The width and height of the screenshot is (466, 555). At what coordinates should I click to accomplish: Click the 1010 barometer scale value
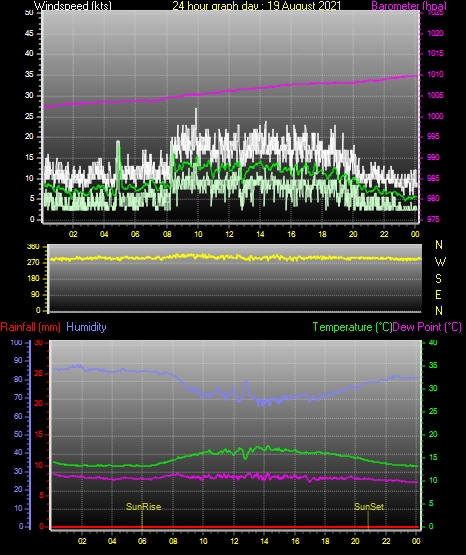[436, 74]
